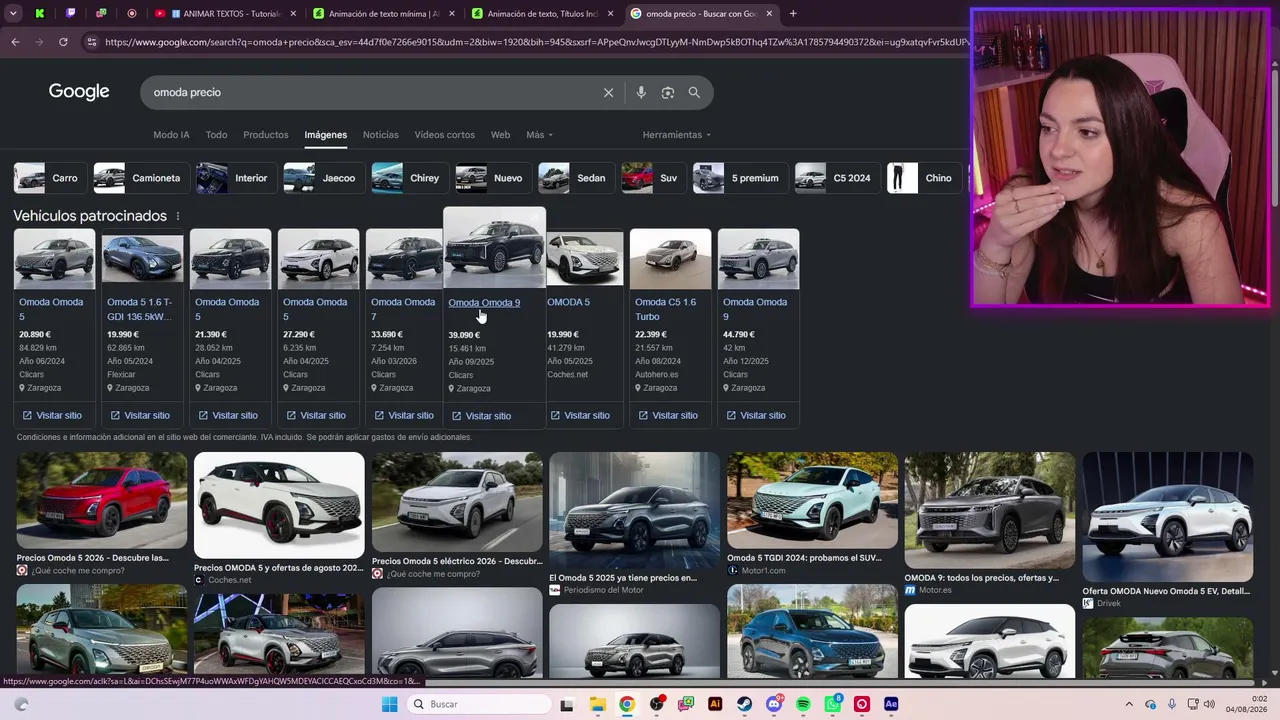Open Adobe Illustrator from the taskbar
The height and width of the screenshot is (720, 1280).
pos(715,704)
